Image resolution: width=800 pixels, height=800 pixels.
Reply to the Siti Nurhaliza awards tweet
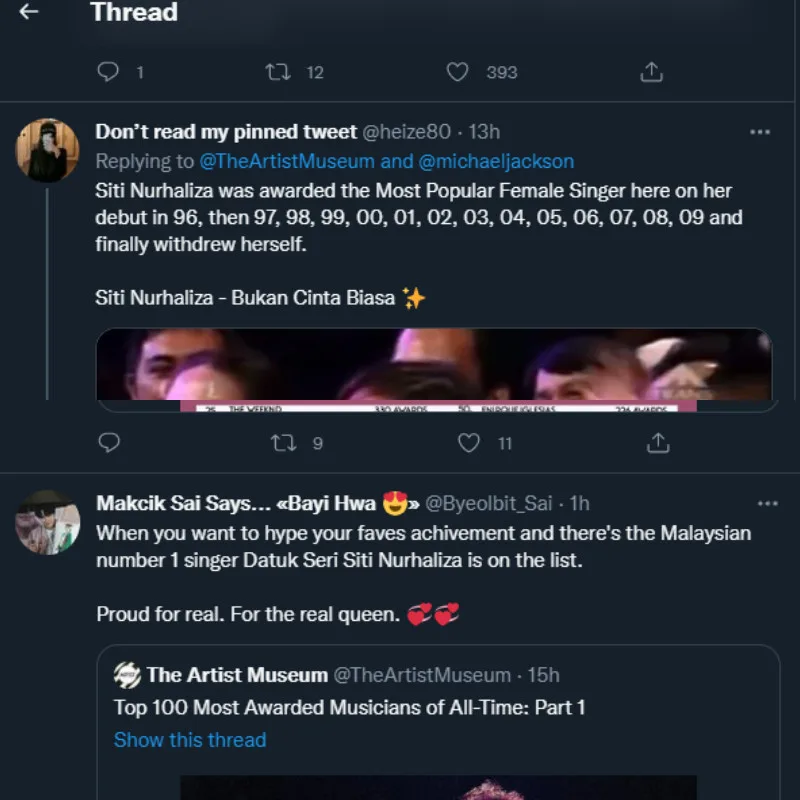[x=109, y=442]
